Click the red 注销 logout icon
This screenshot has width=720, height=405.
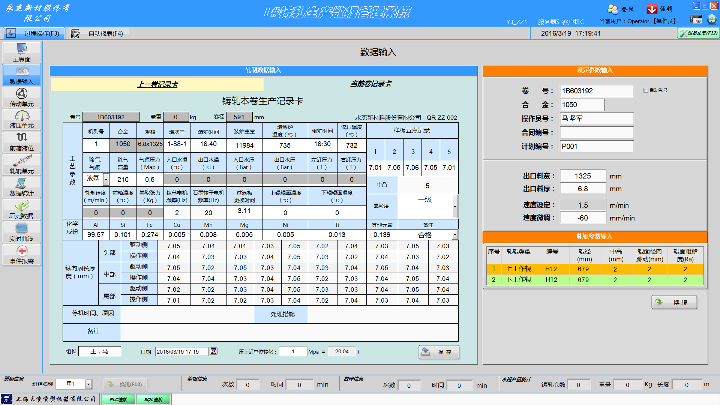coord(653,9)
